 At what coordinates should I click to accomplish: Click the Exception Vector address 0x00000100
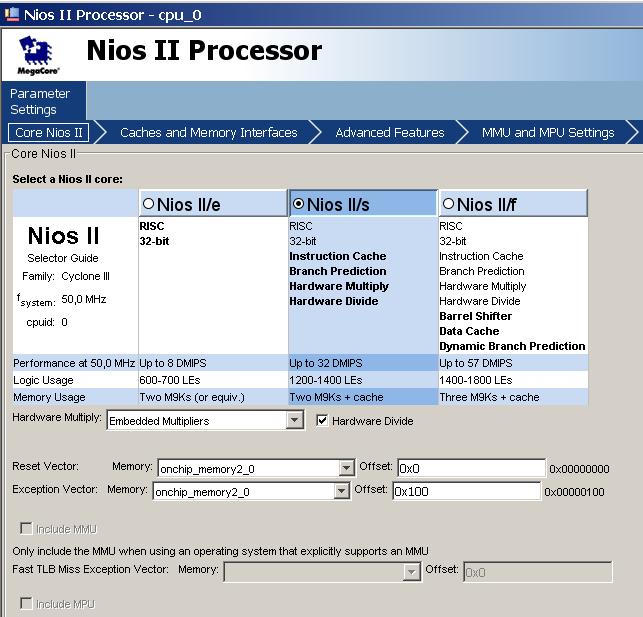pos(574,492)
